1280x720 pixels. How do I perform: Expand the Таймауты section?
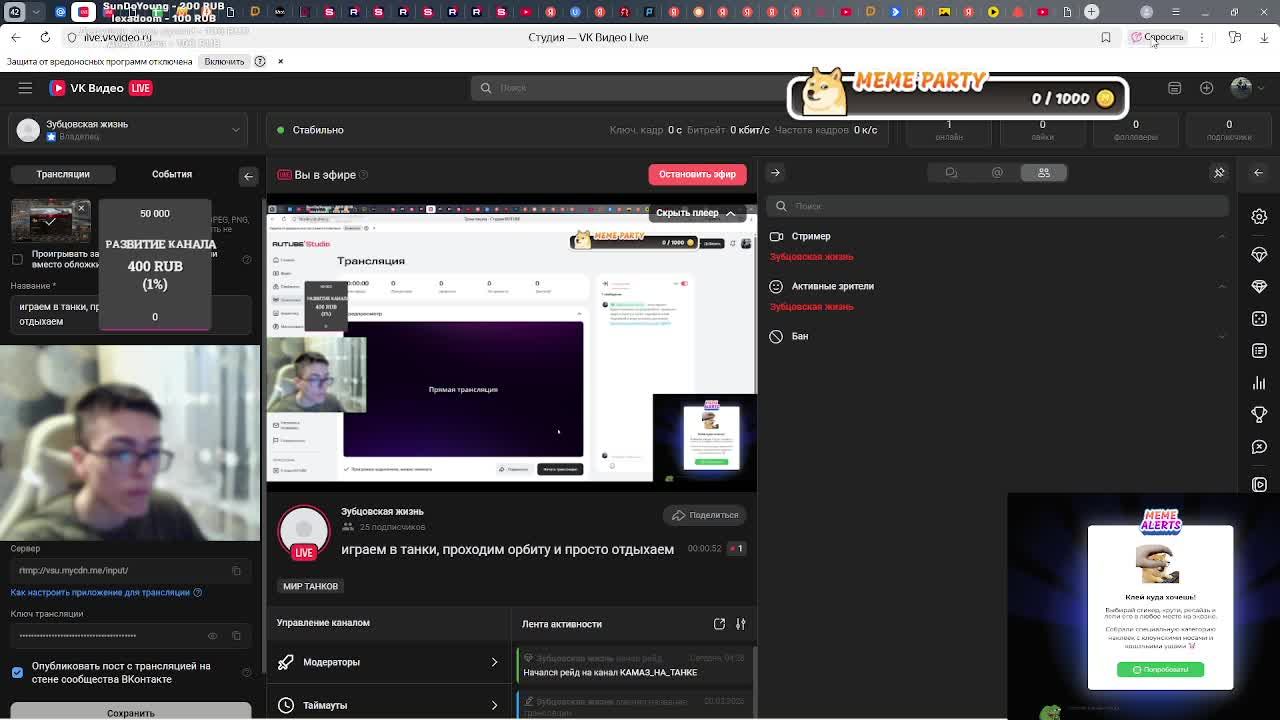click(x=388, y=705)
